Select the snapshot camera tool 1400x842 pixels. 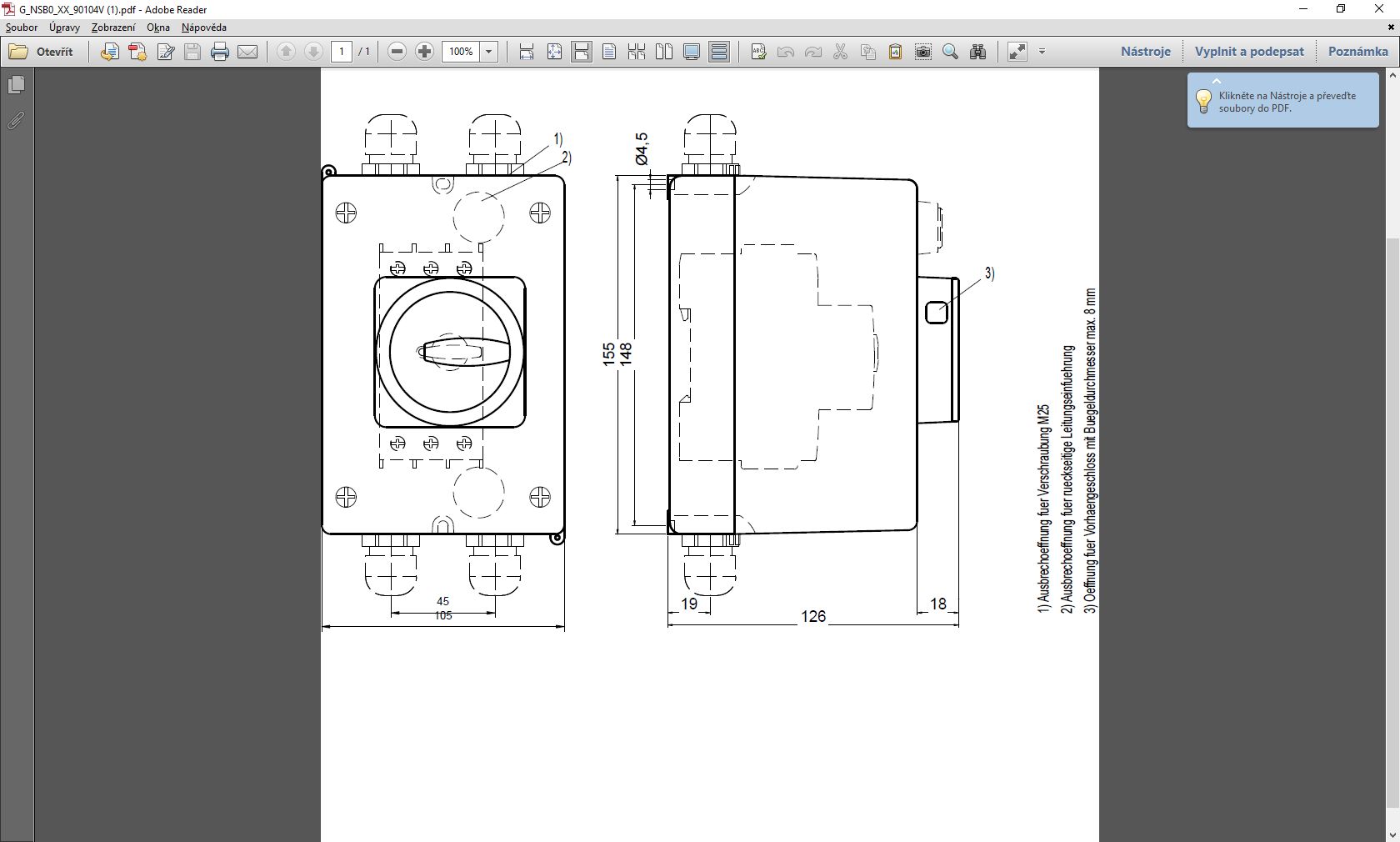click(923, 52)
